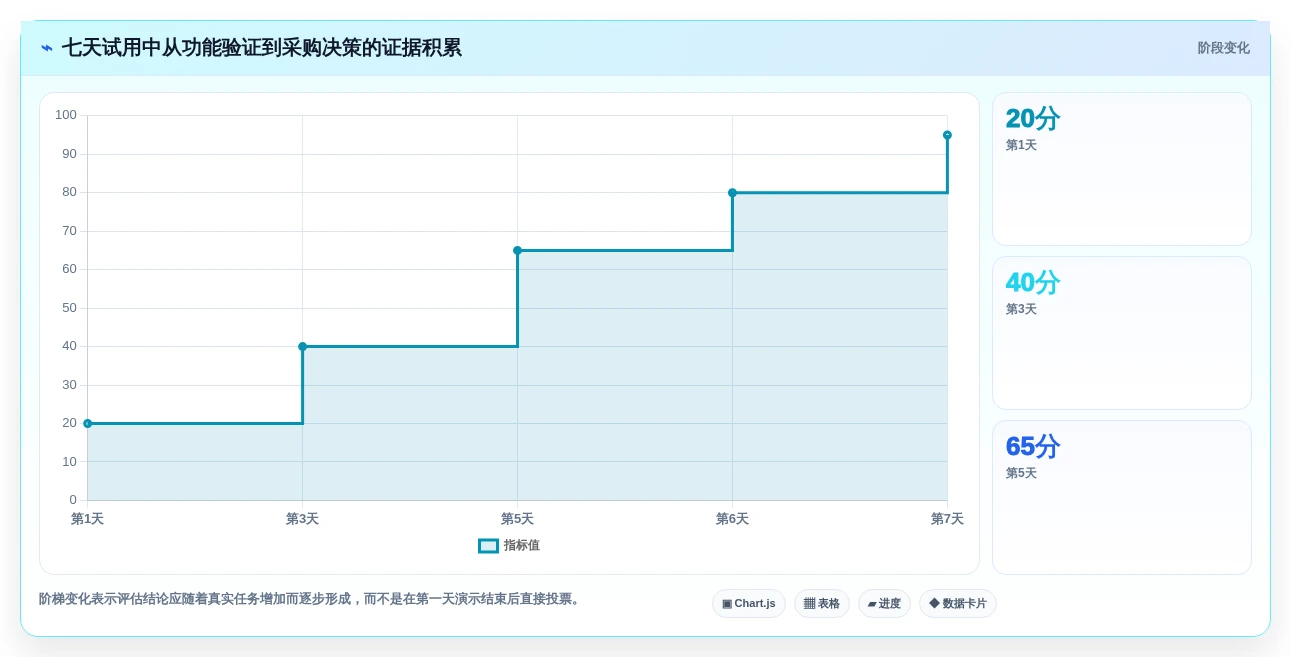Click the x-axis label 第6天
Screen dimensions: 1291x657
pyautogui.click(x=732, y=519)
